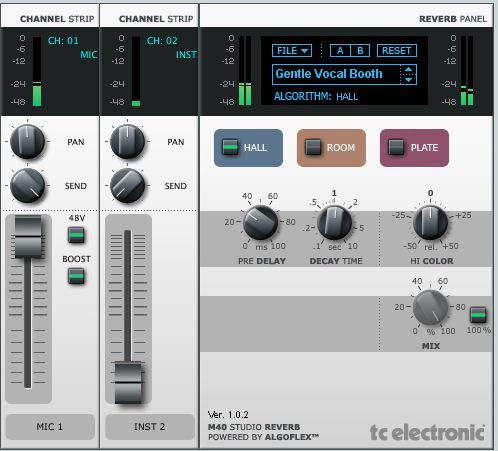Toggle the 48V phantom power switch
498x451 pixels.
[76, 235]
